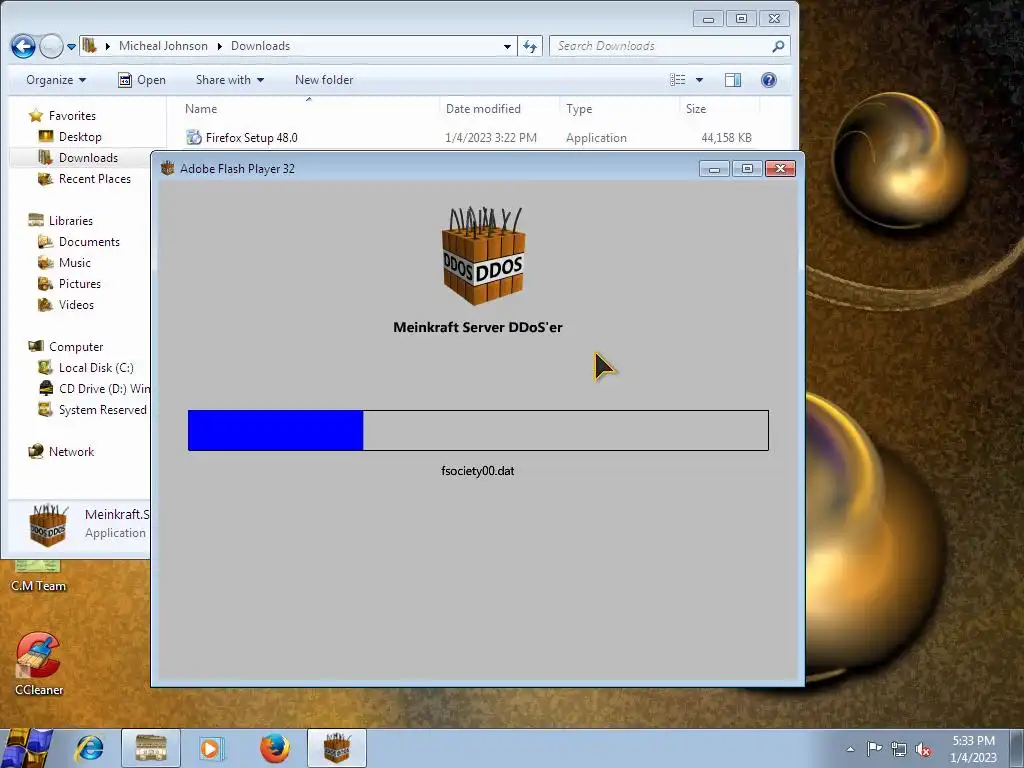Click the Change your view icon
This screenshot has height=768, width=1024.
pos(678,80)
